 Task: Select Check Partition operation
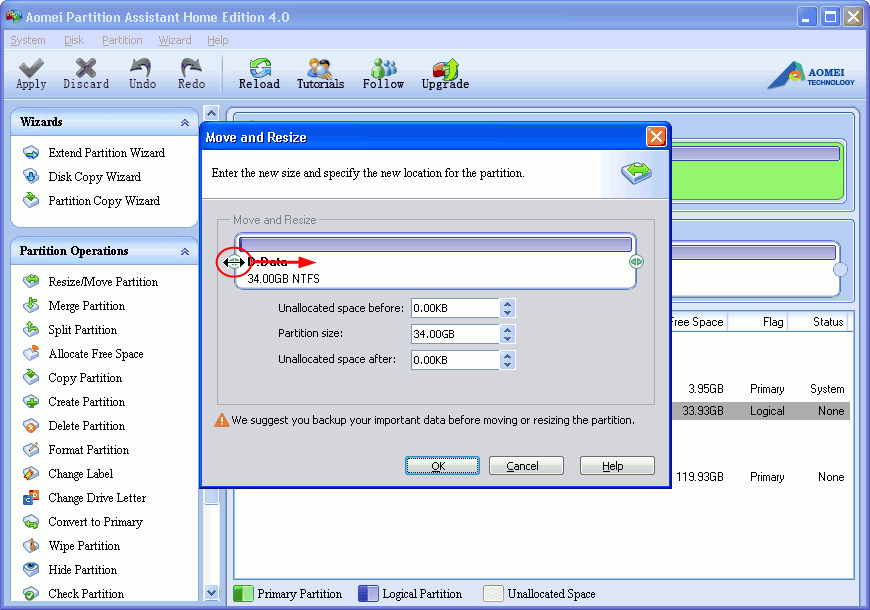(73, 593)
